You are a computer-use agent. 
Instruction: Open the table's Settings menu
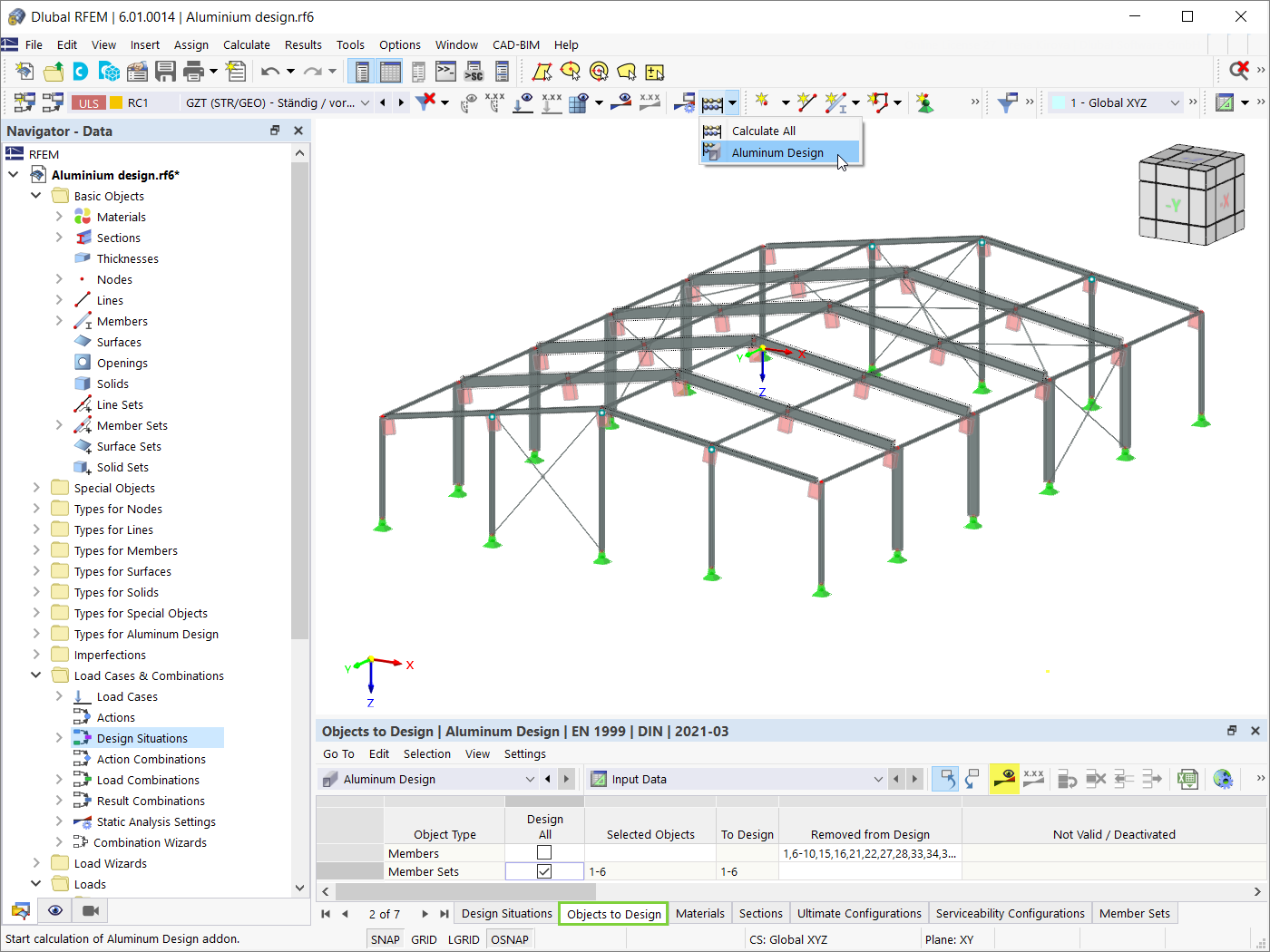tap(525, 753)
